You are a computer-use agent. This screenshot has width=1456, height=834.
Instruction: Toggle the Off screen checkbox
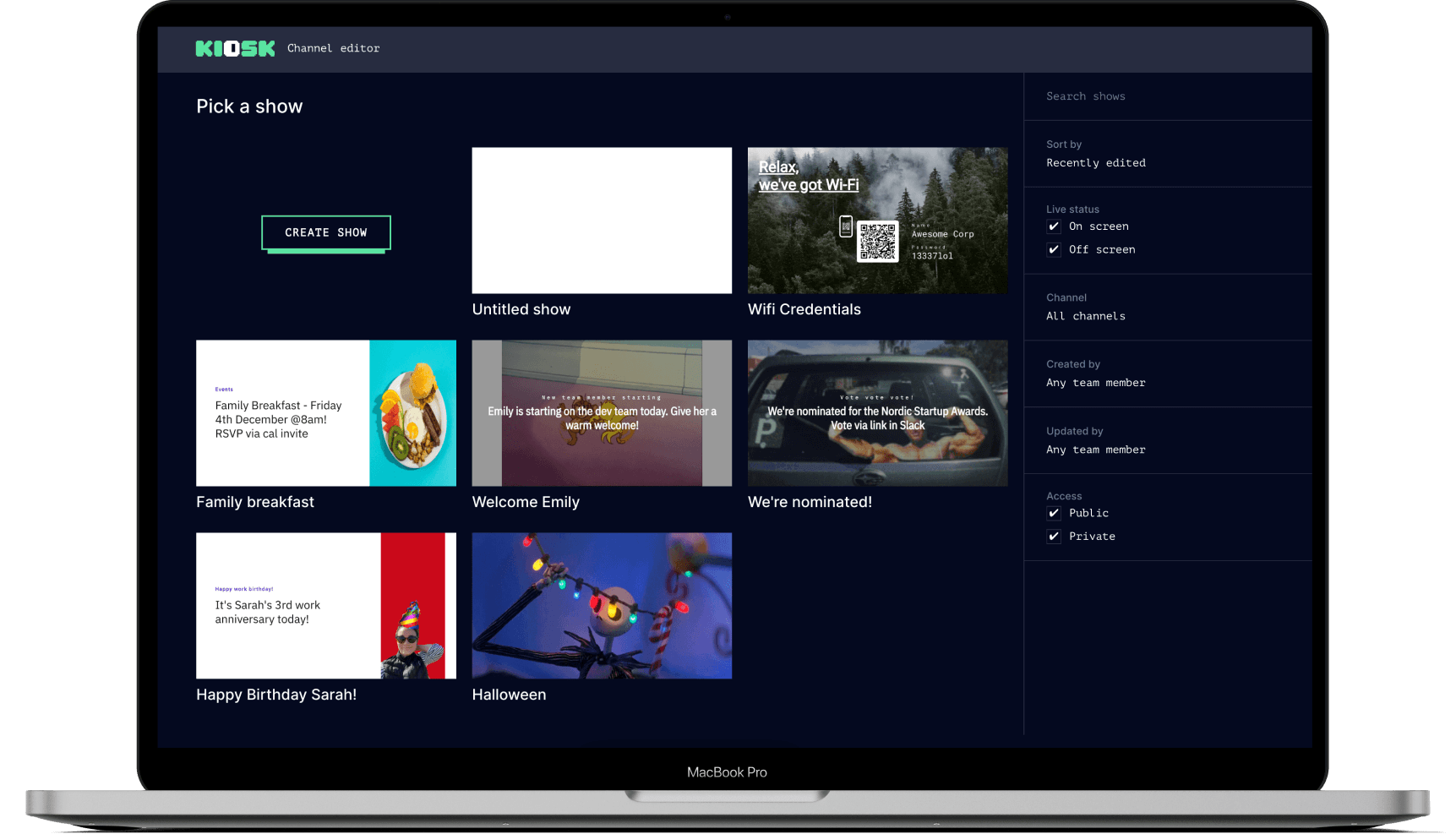[1054, 250]
